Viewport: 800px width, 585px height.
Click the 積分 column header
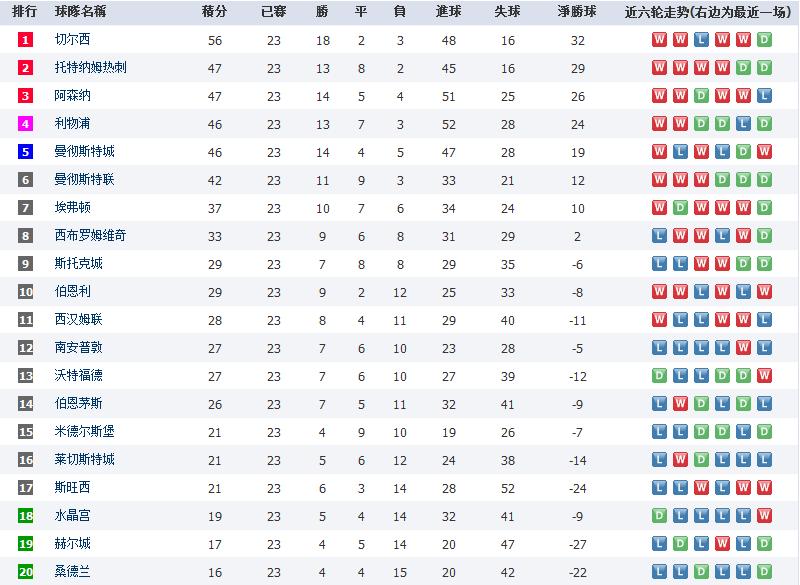(x=214, y=12)
